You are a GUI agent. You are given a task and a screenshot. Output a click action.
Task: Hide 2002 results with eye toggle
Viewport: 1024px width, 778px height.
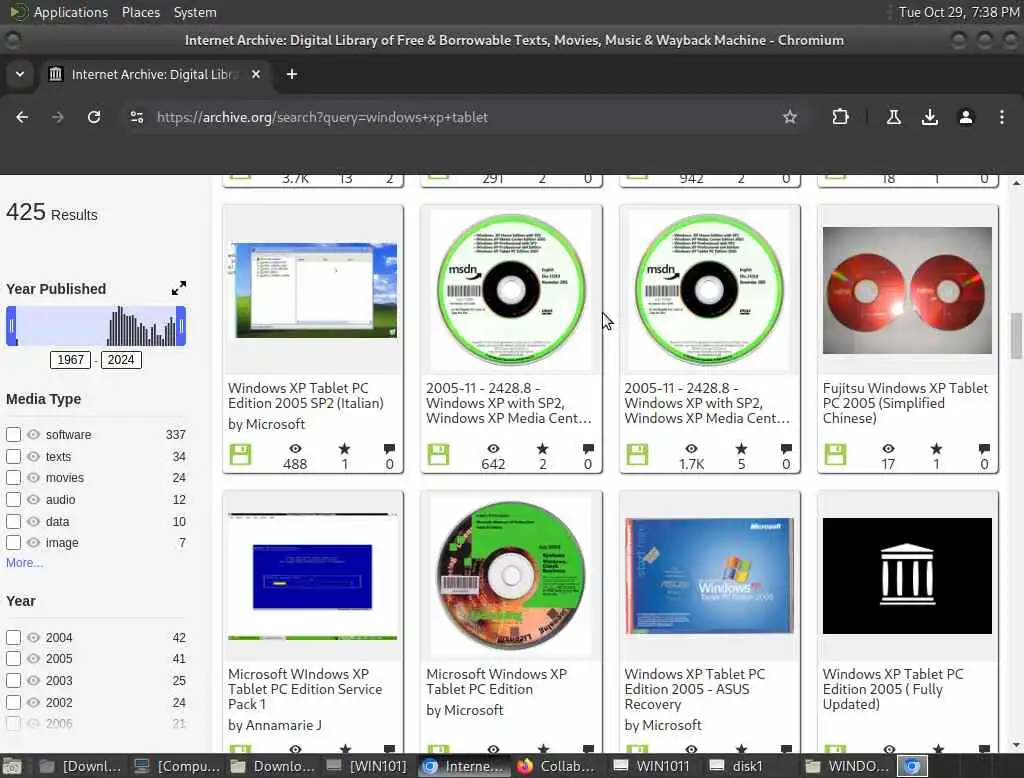click(x=33, y=702)
